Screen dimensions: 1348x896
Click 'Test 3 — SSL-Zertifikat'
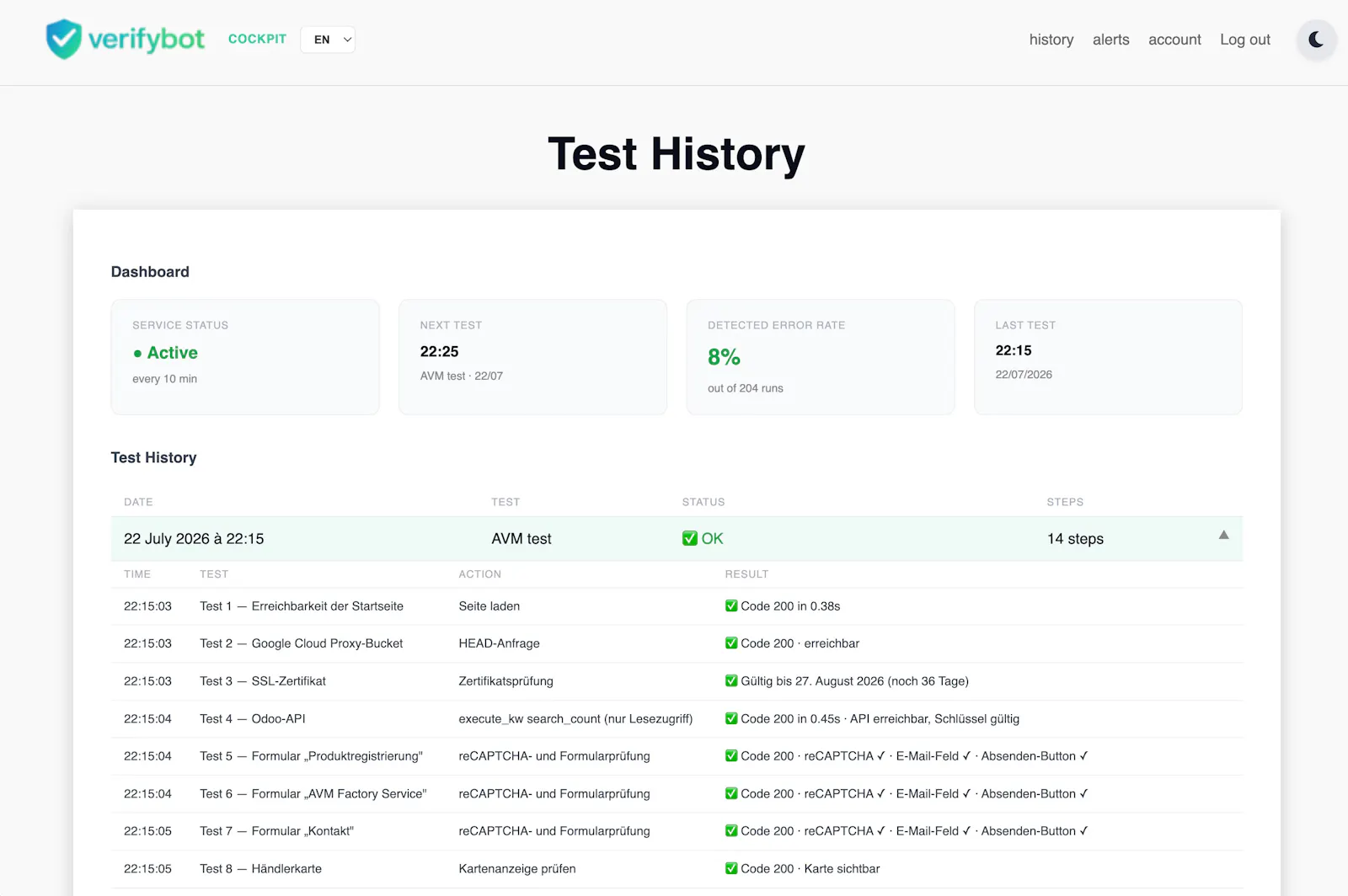(263, 681)
